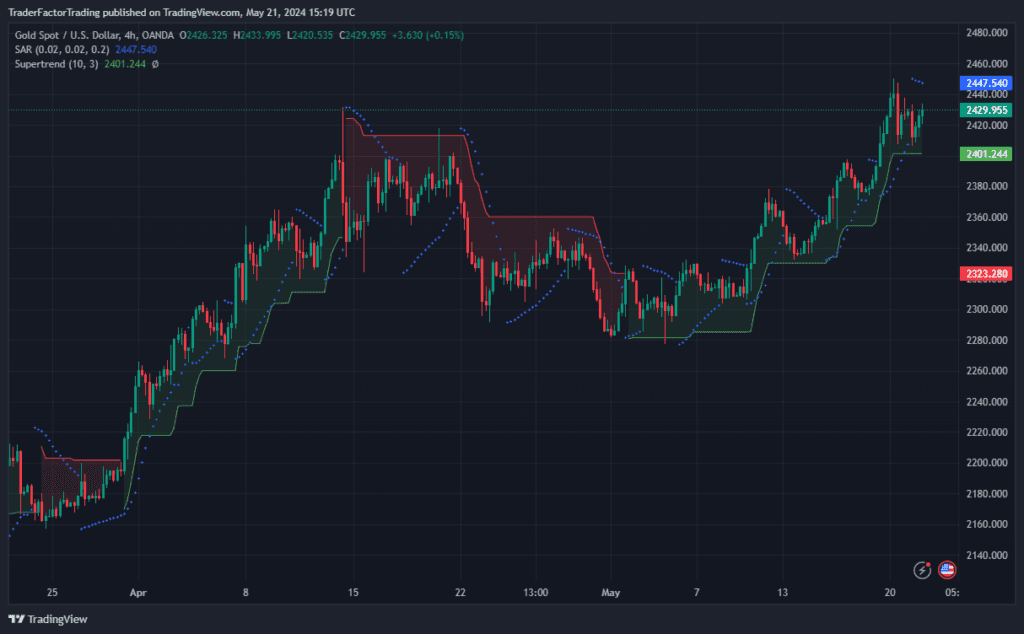1024x634 pixels.
Task: Click the green 2429.955 current price label
Action: [x=985, y=110]
